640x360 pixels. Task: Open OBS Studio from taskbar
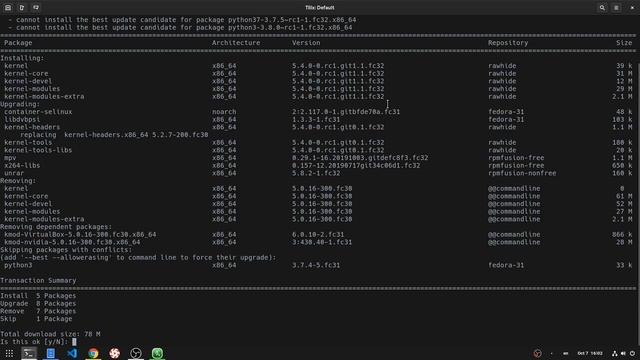click(136, 353)
